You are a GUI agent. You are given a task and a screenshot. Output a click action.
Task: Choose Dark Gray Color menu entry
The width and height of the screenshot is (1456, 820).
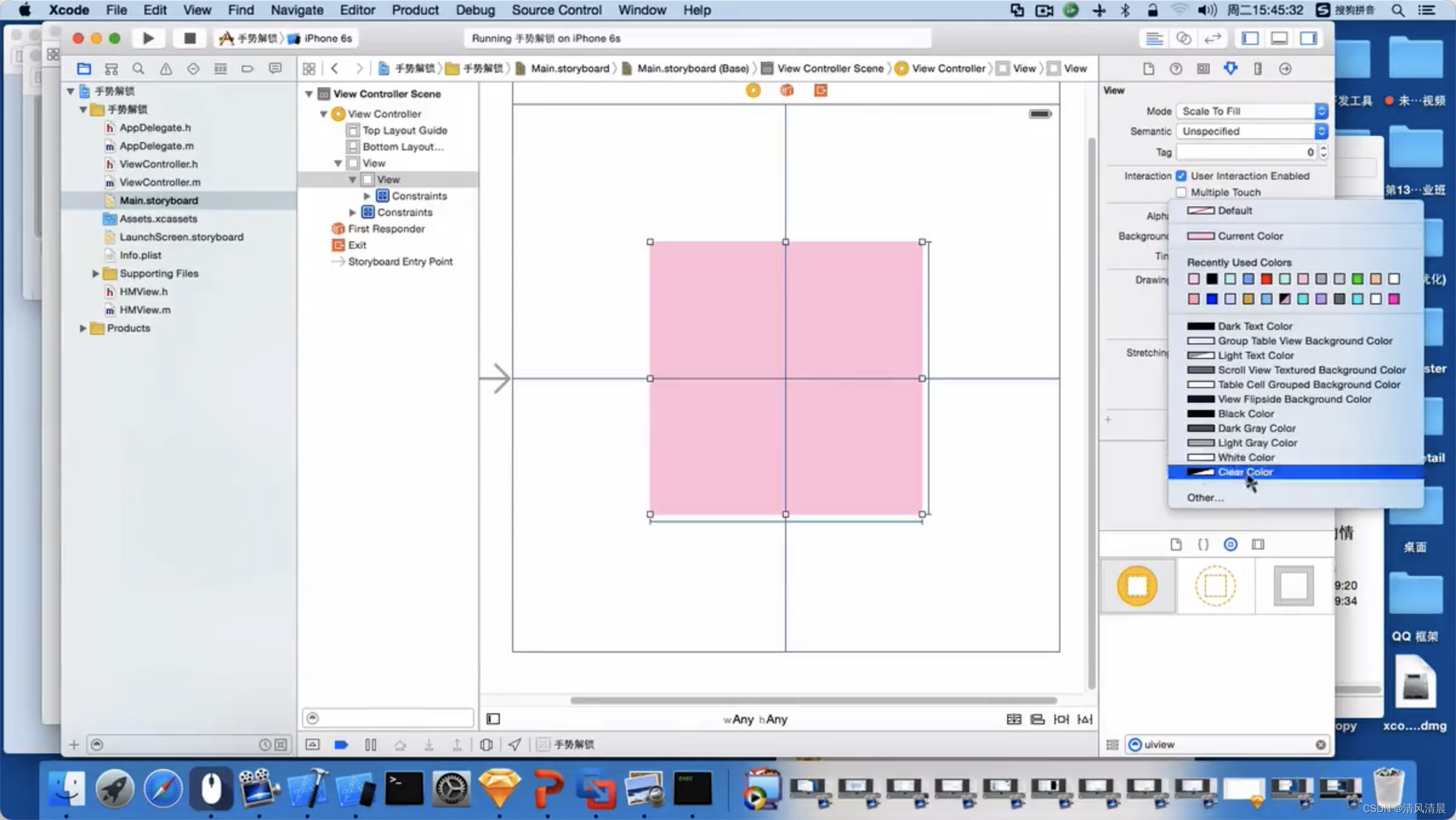(1296, 428)
